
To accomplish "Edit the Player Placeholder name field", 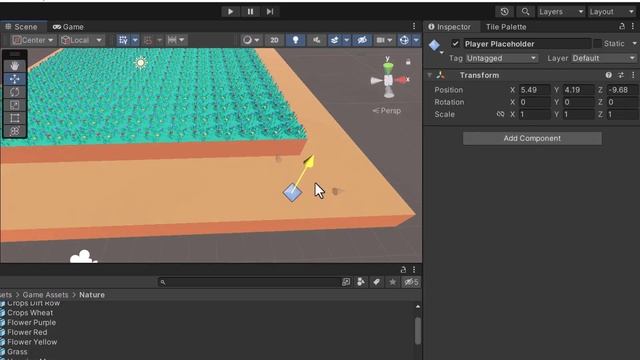I will 527,44.
